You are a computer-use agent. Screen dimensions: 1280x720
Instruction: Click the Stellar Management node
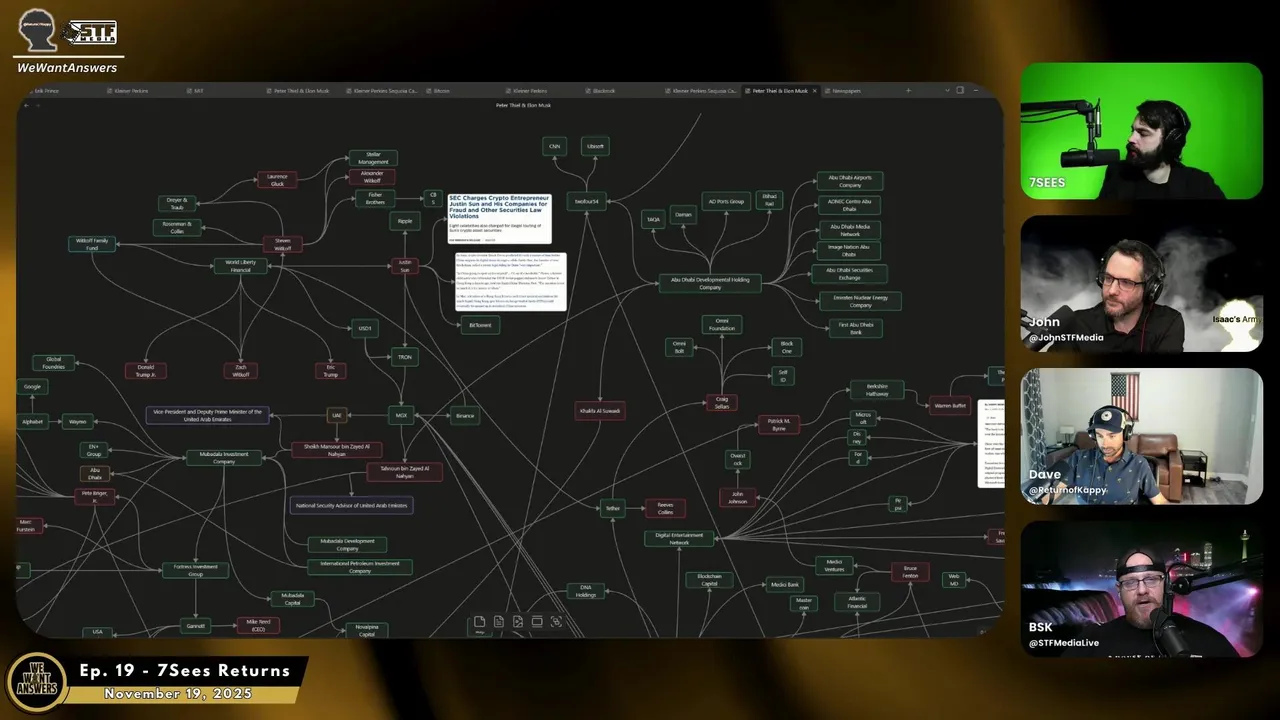(x=373, y=158)
